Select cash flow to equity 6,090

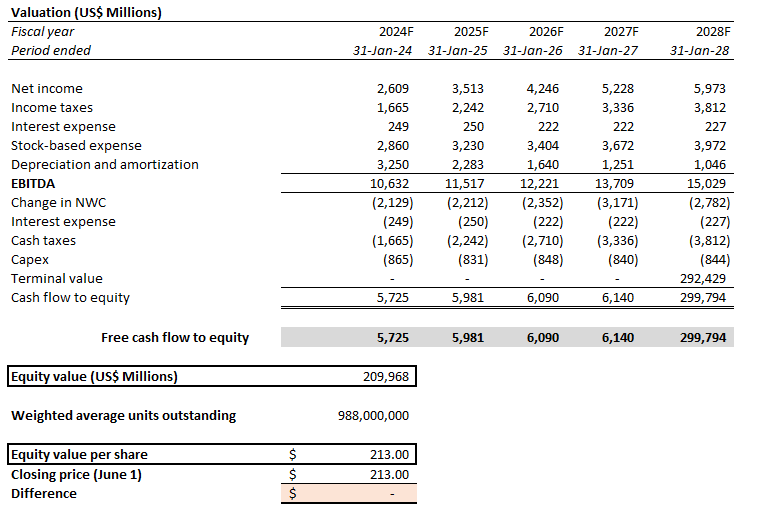pos(543,297)
